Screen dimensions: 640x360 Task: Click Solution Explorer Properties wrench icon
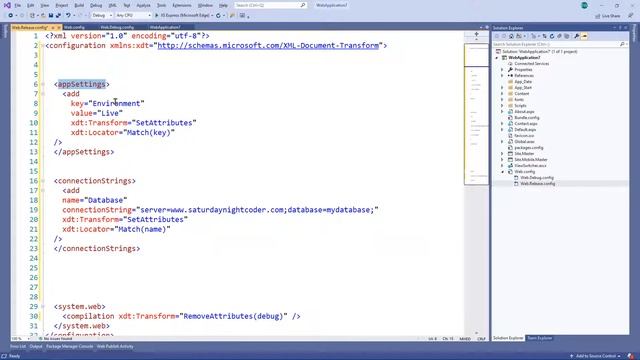pyautogui.click(x=577, y=36)
